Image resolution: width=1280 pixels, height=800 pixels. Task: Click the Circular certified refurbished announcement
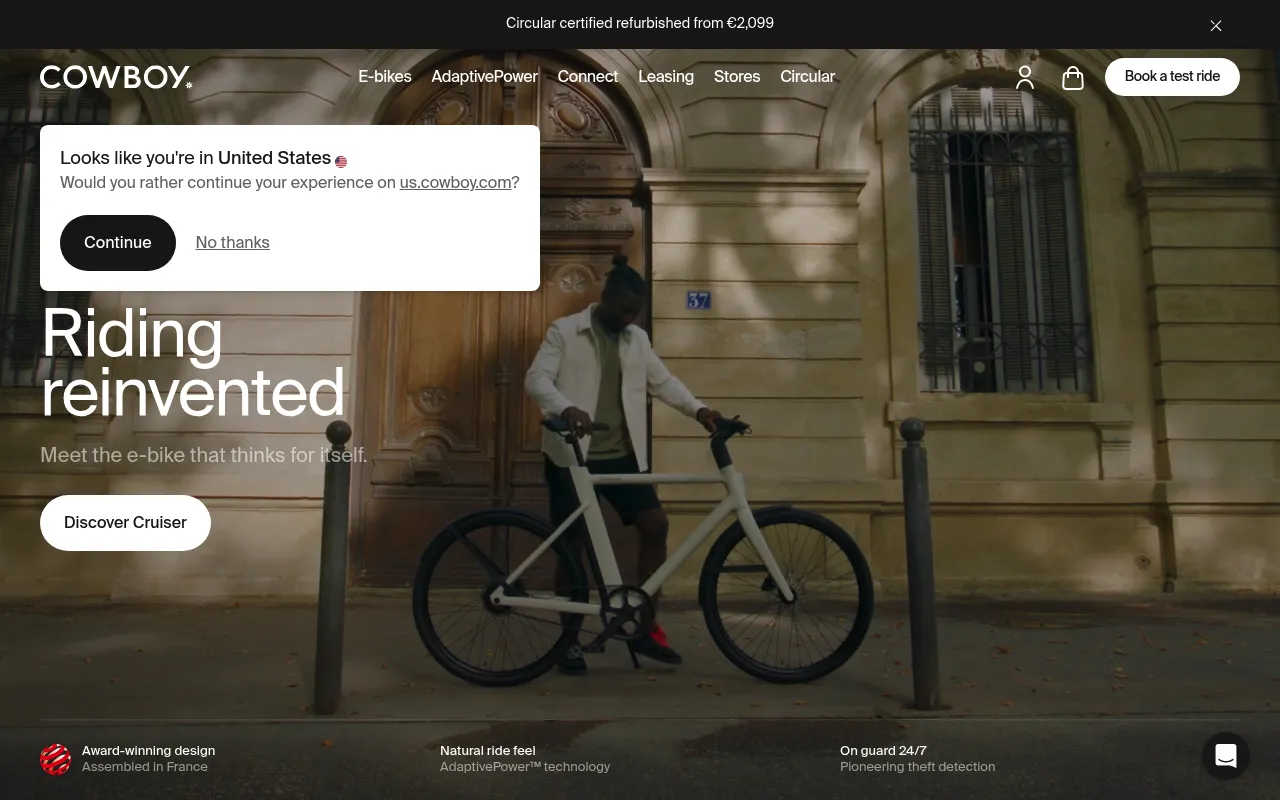tap(640, 23)
